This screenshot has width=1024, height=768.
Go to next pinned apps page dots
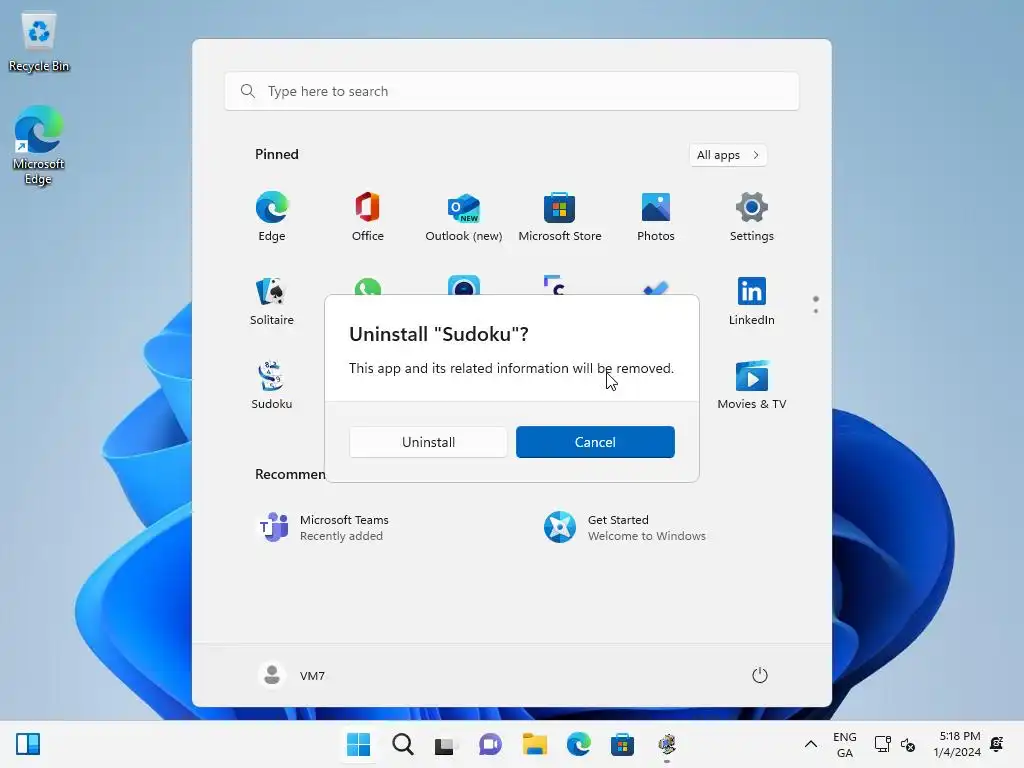click(x=816, y=305)
